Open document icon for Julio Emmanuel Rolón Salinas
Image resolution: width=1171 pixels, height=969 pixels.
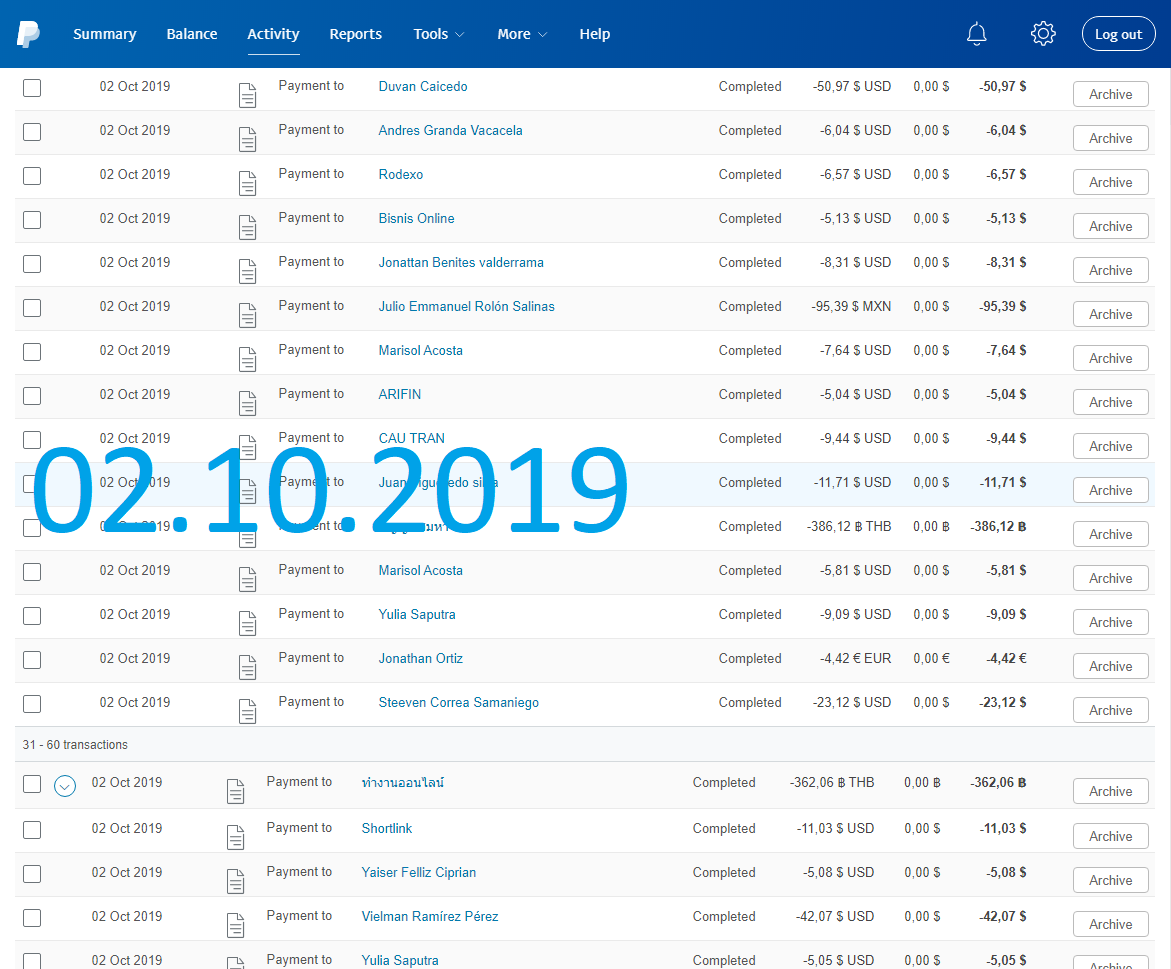coord(247,315)
